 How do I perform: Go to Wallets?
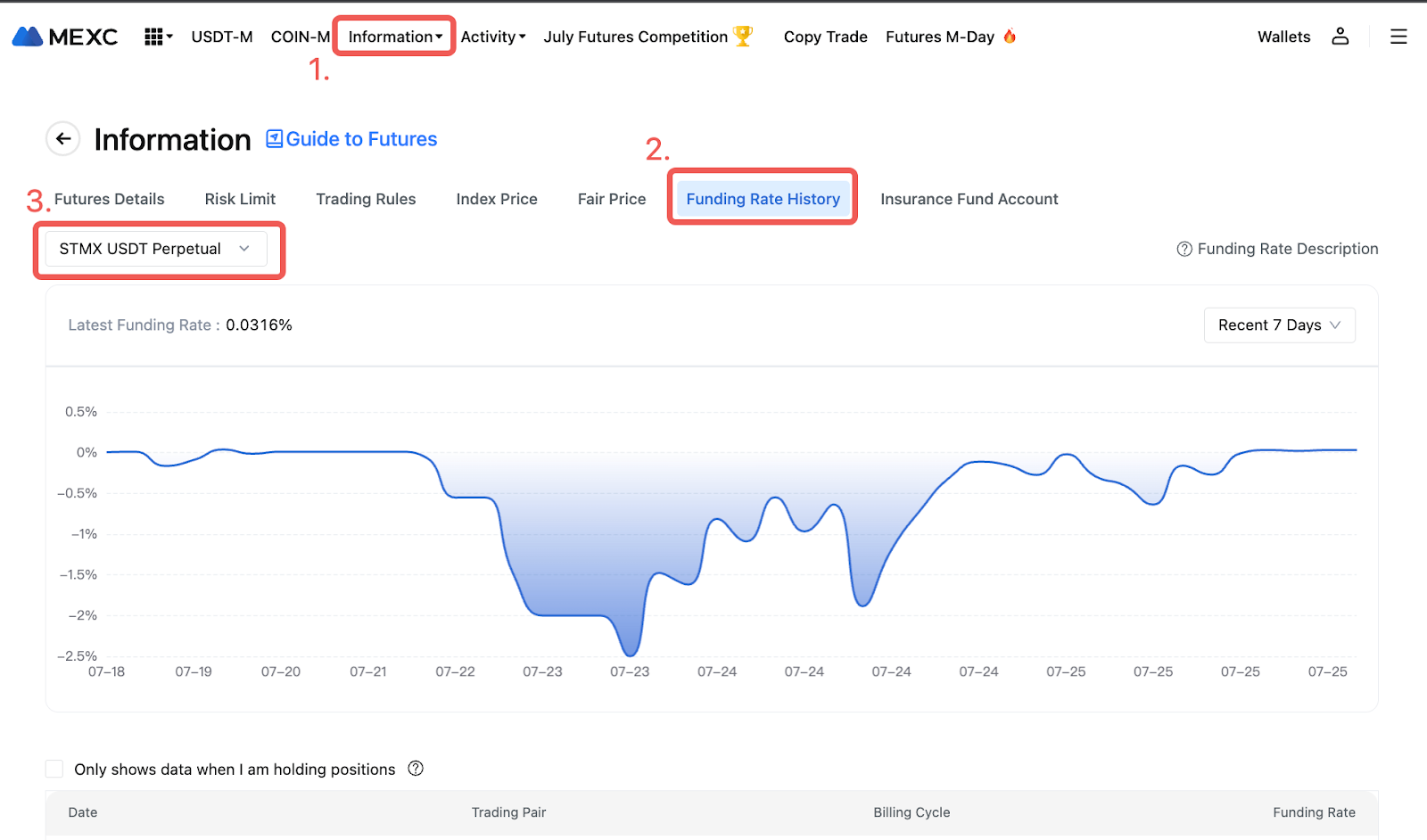point(1283,37)
